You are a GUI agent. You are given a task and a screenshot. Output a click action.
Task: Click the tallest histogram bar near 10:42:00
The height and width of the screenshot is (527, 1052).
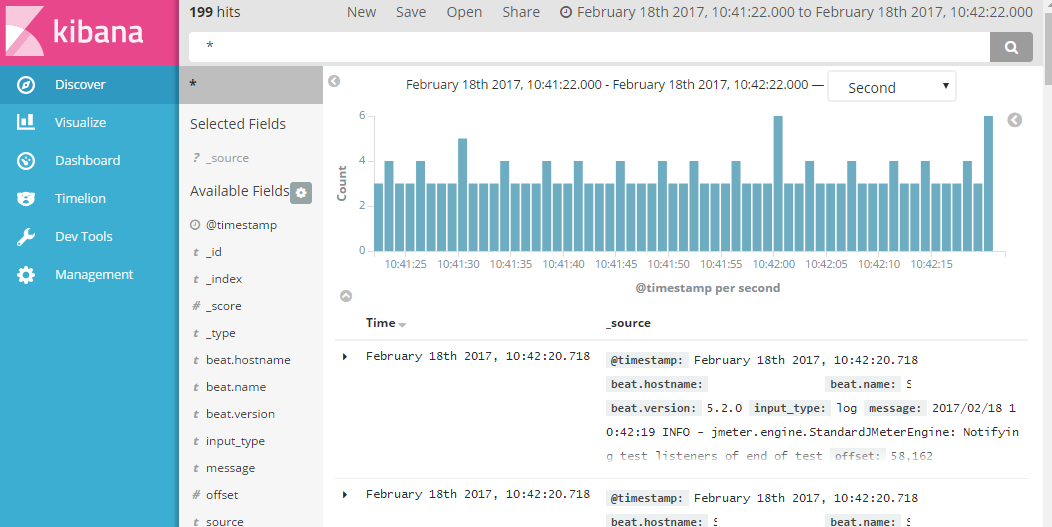coord(778,184)
